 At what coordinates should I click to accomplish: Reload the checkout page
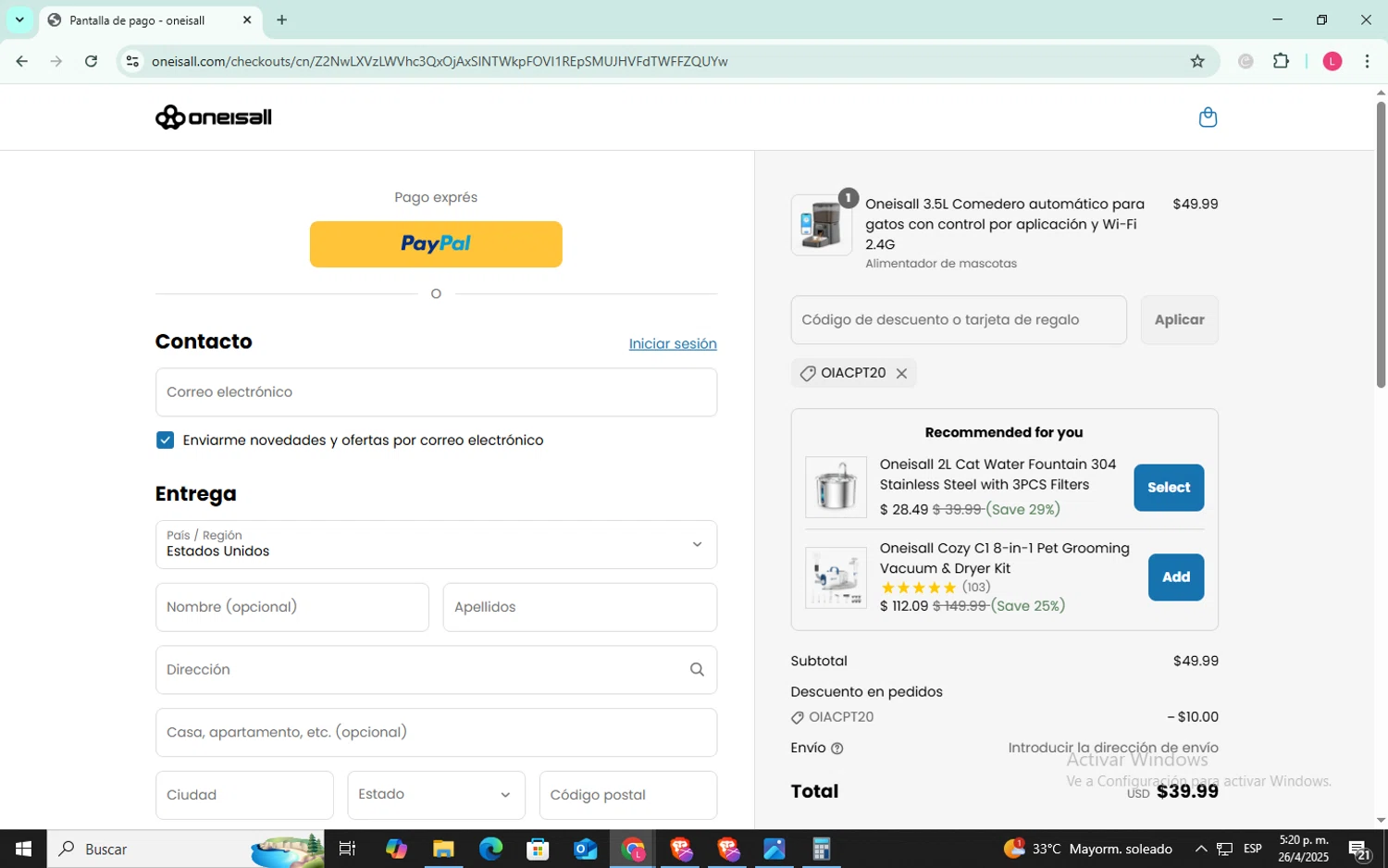click(x=91, y=61)
